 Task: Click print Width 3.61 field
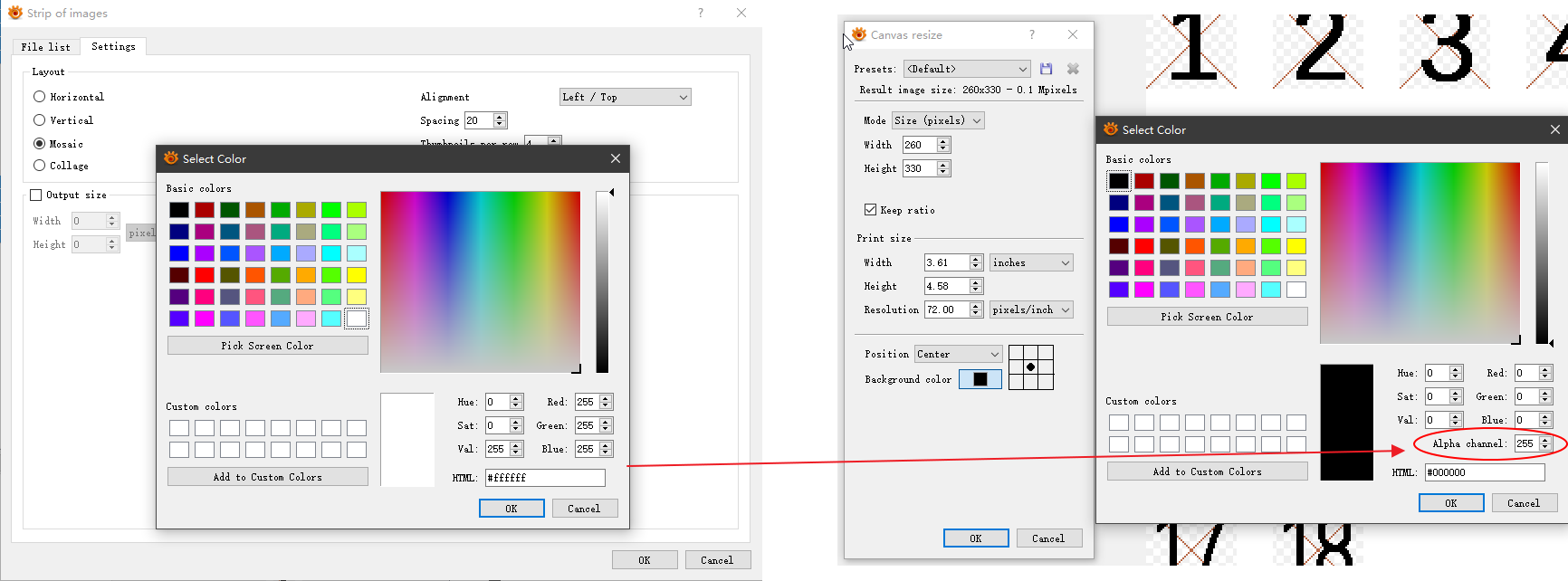pyautogui.click(x=947, y=262)
